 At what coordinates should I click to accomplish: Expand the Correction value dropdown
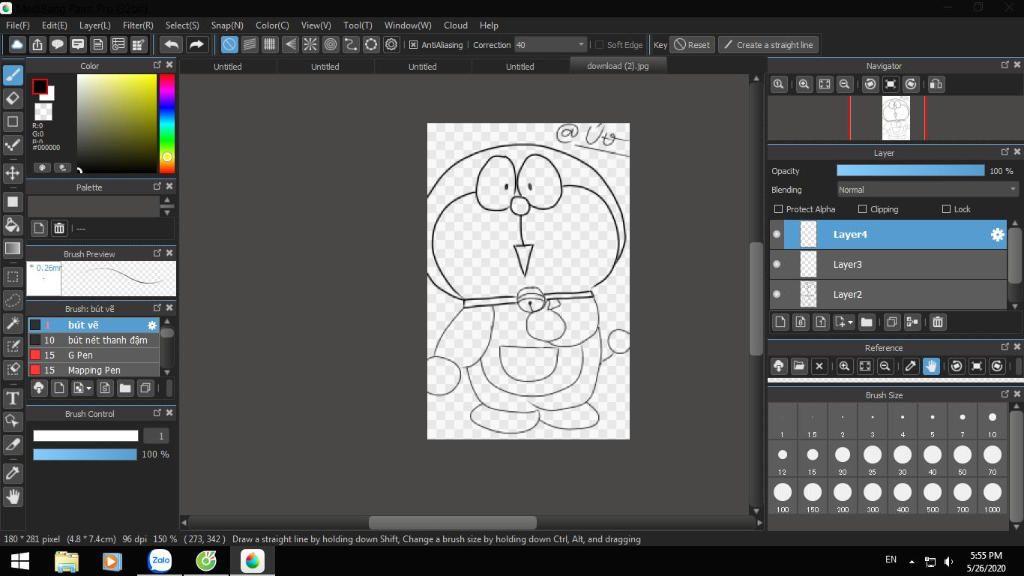click(x=581, y=45)
